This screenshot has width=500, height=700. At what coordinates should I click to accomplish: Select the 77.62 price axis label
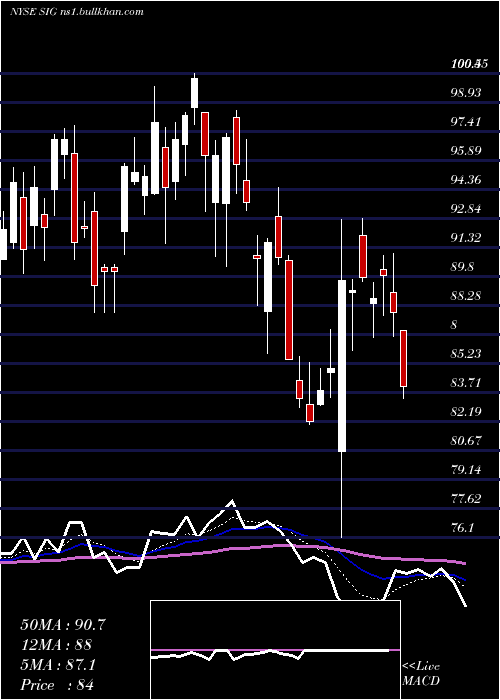[x=467, y=499]
